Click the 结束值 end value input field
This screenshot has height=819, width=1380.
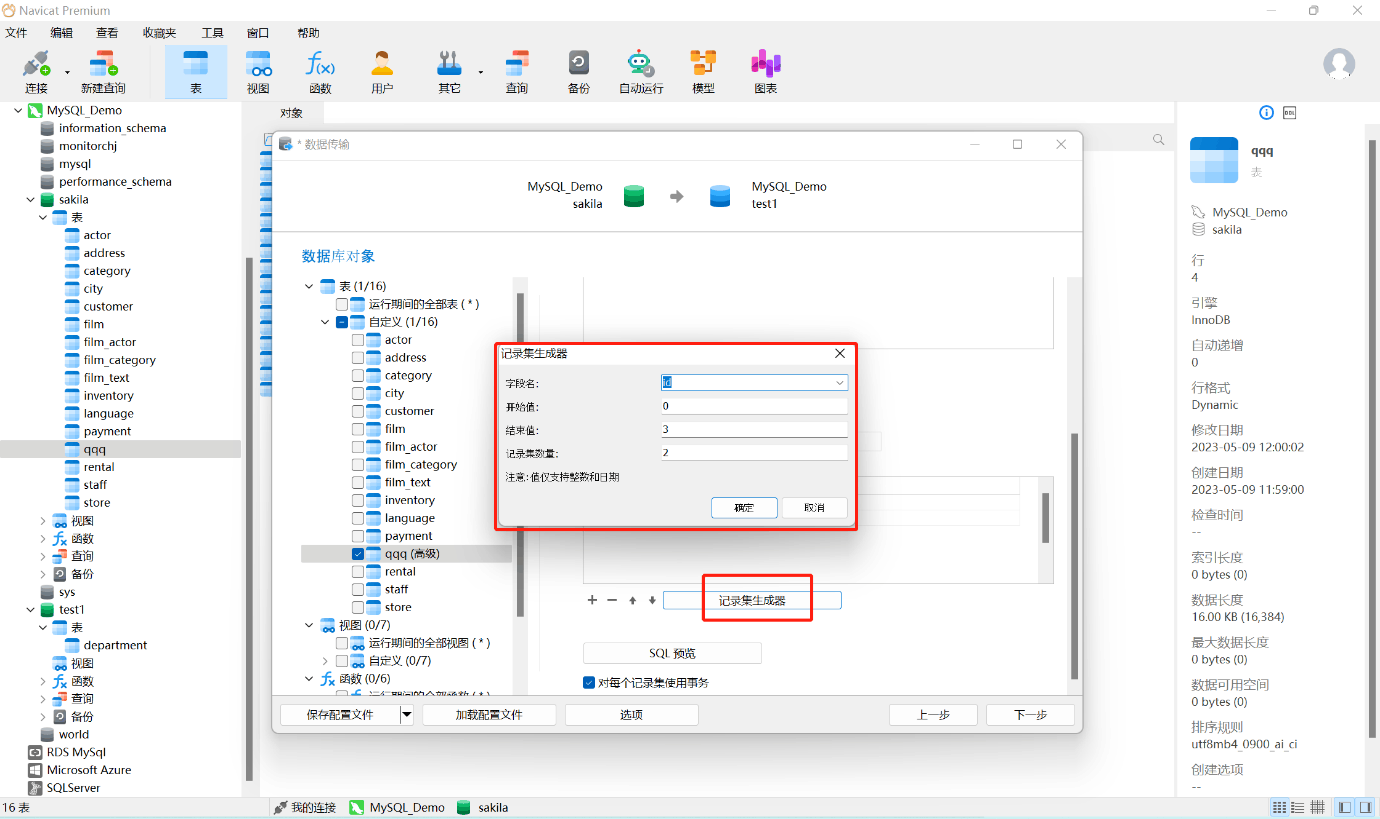[x=755, y=430]
